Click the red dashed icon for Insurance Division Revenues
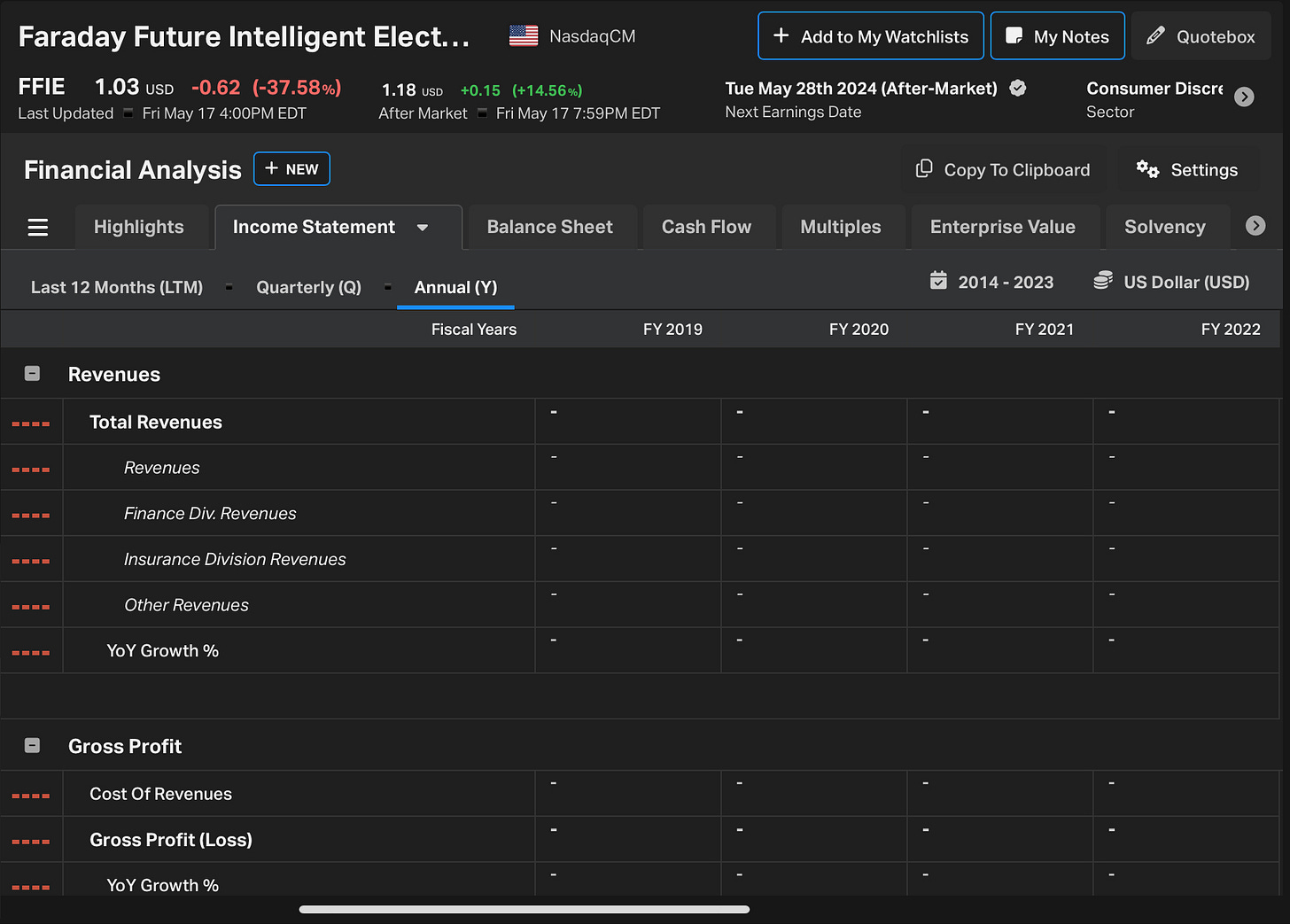Viewport: 1290px width, 924px height. (31, 562)
